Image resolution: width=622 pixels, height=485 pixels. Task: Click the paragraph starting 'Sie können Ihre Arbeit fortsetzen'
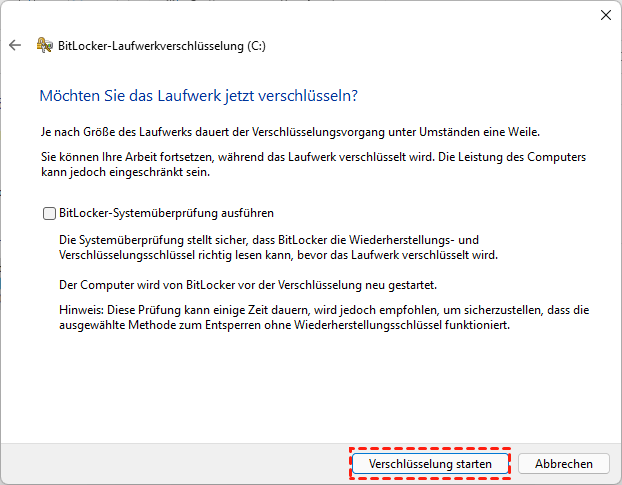313,165
